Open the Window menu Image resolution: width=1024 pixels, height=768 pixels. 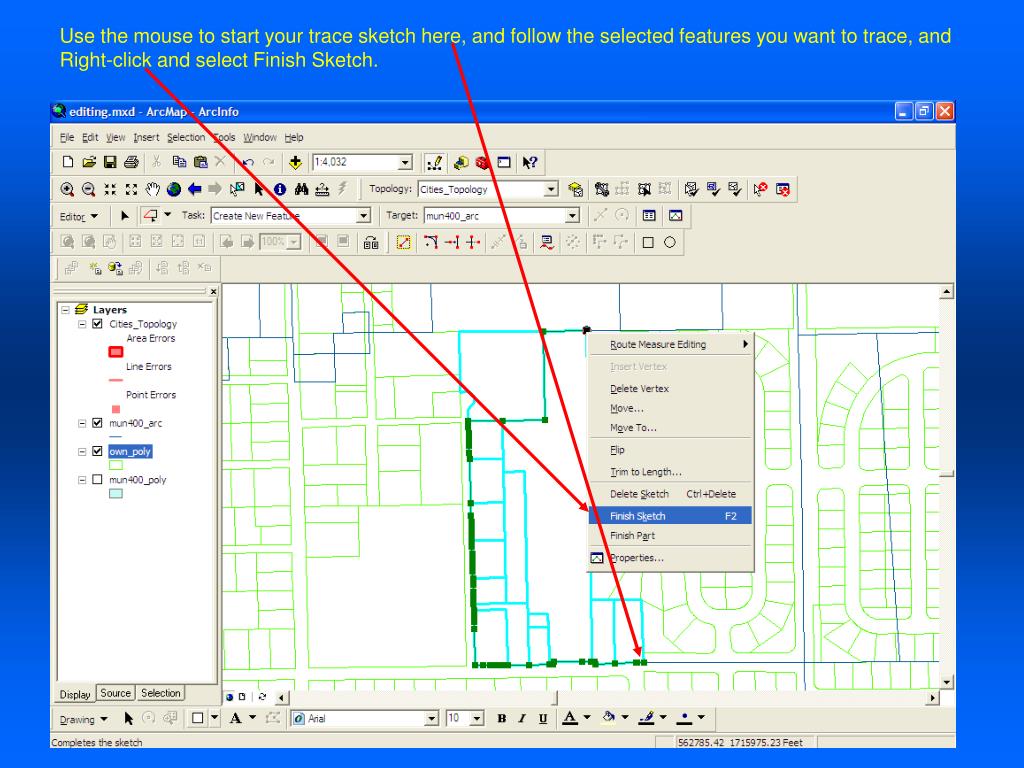[x=260, y=137]
